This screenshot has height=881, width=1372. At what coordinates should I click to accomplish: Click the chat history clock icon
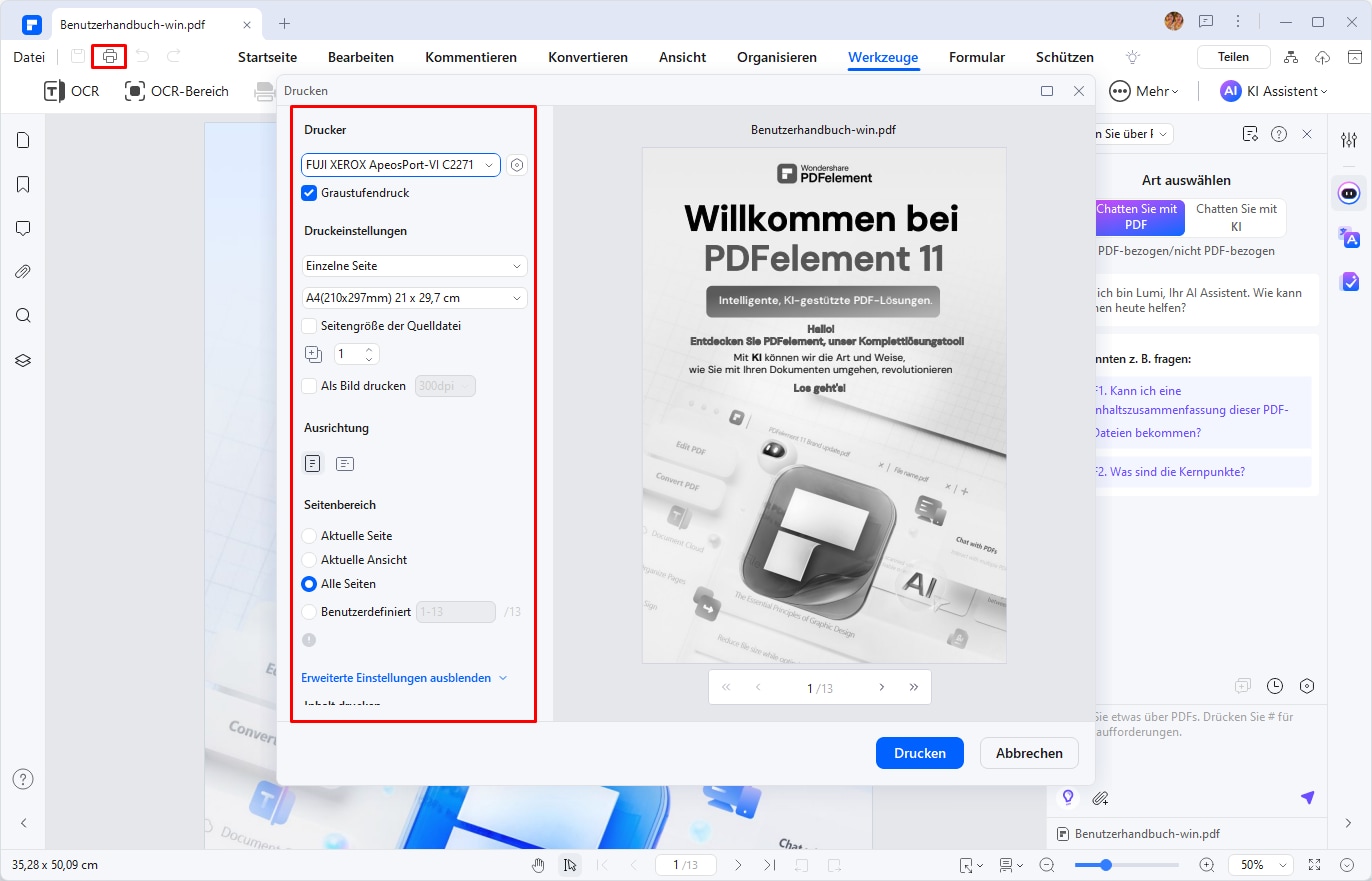click(x=1275, y=686)
